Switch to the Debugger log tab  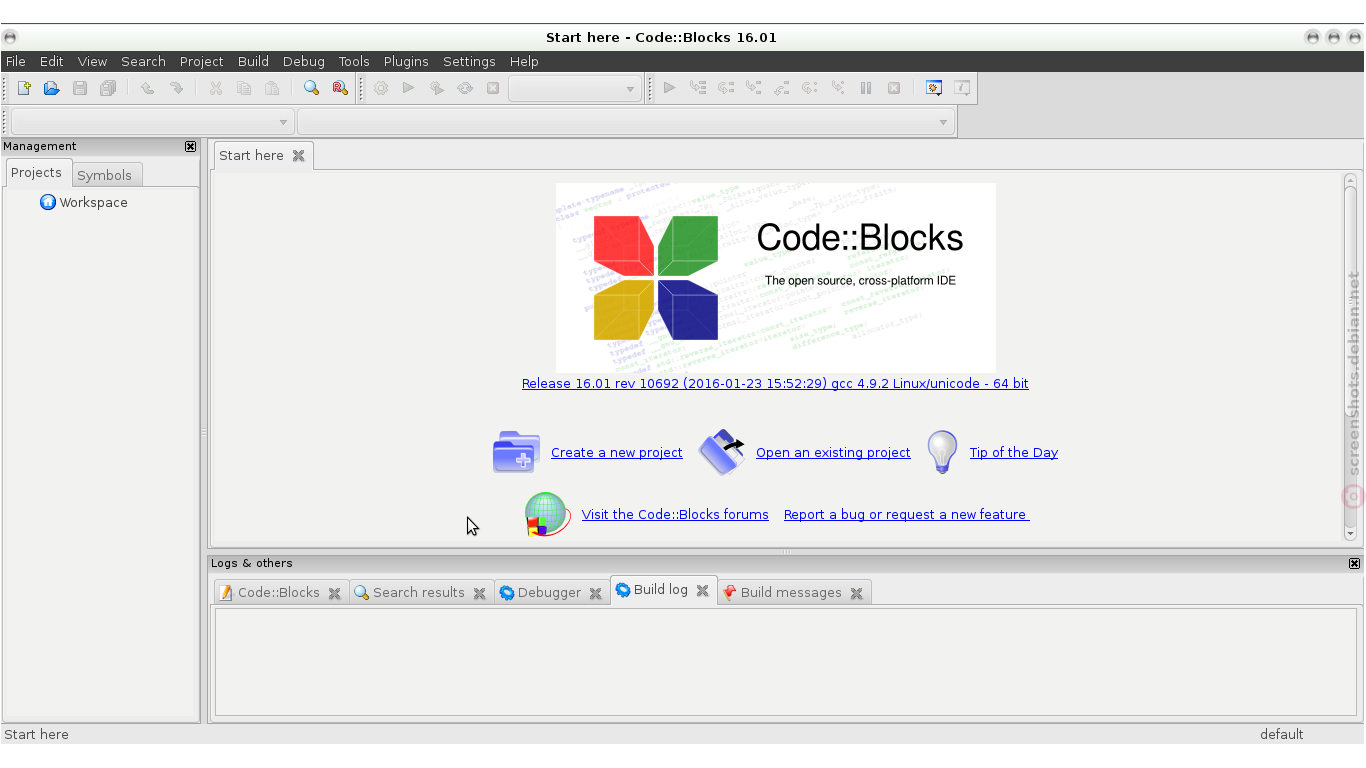(549, 592)
